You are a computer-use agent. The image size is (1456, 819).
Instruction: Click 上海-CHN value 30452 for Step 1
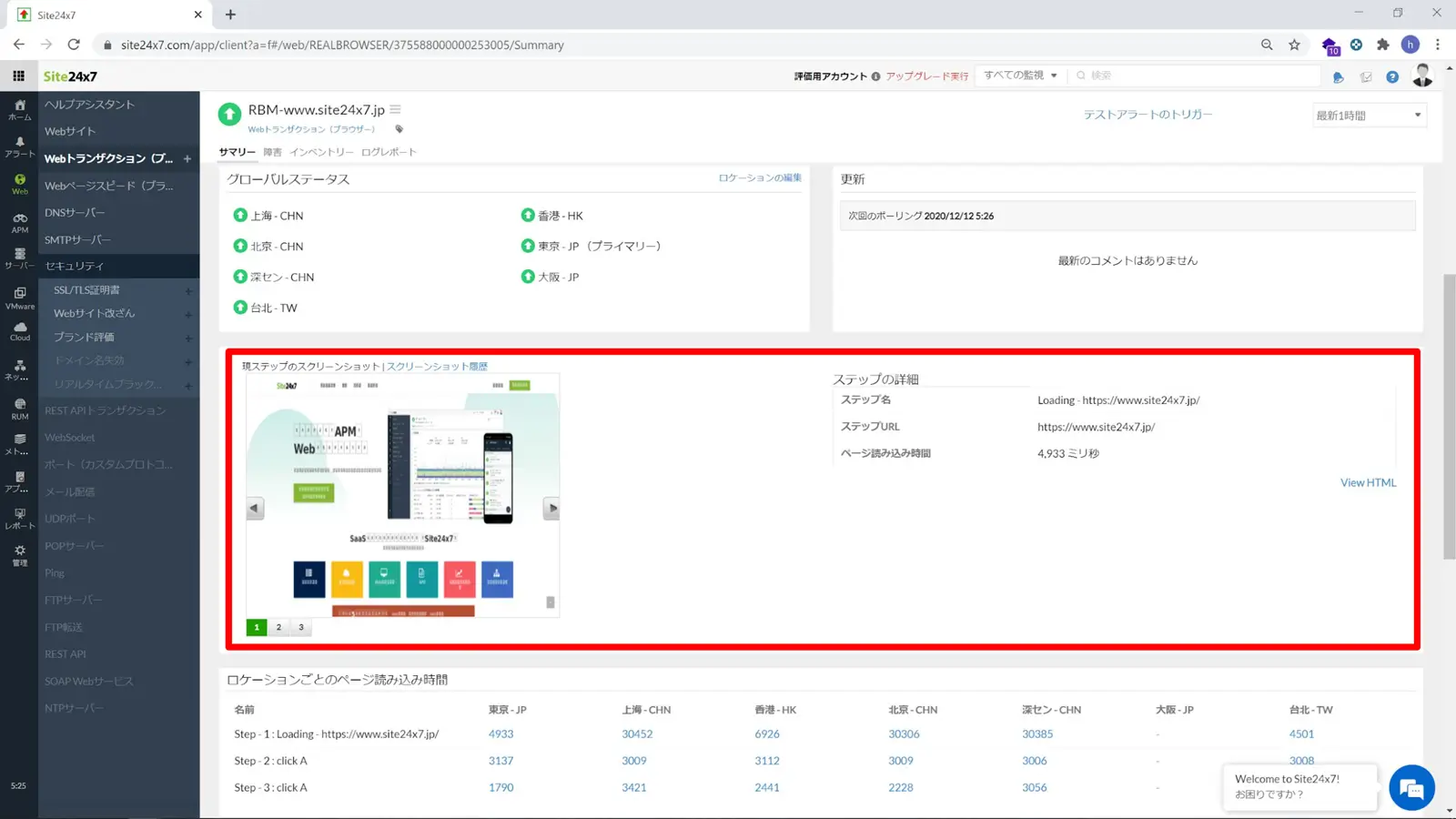tap(637, 733)
